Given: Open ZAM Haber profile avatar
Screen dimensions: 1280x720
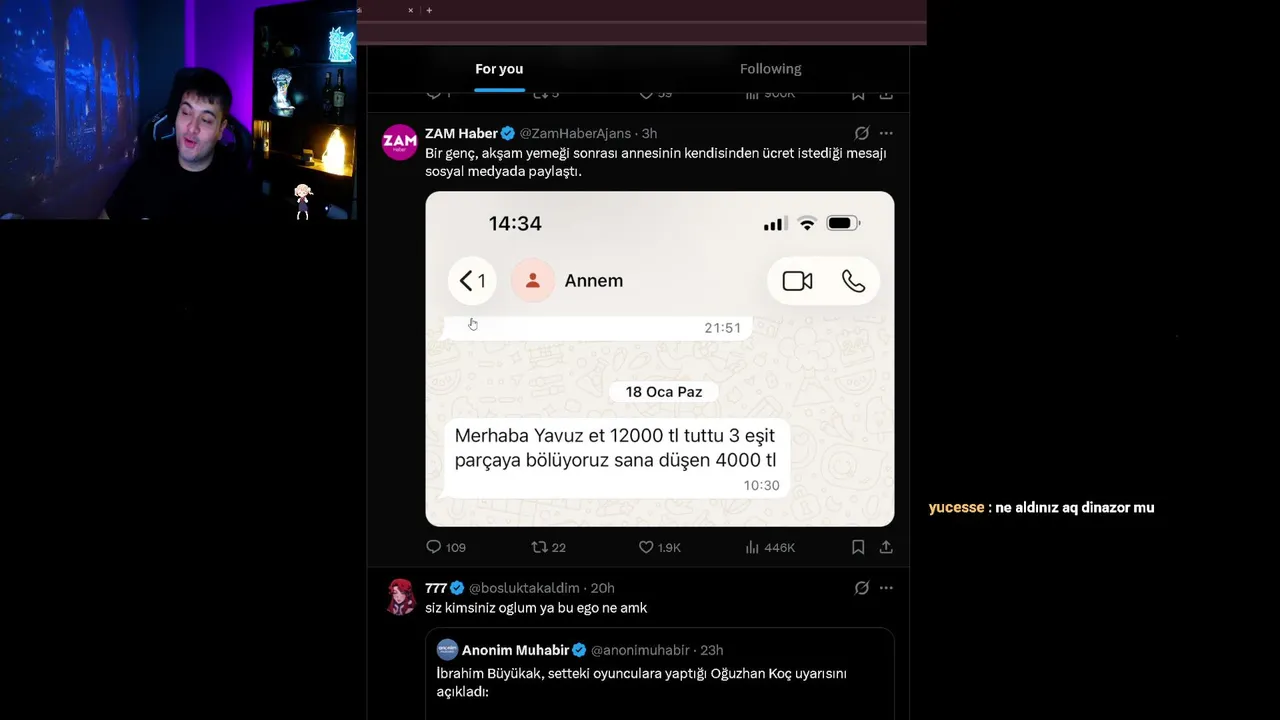Looking at the screenshot, I should [400, 142].
